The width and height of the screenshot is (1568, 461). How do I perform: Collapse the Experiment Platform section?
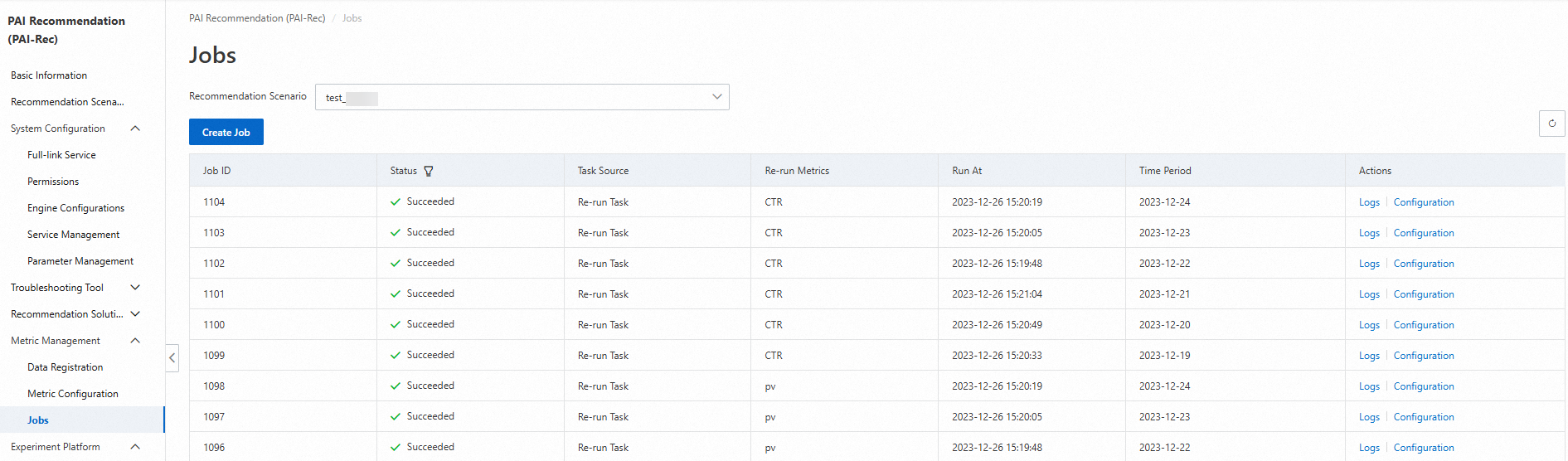pyautogui.click(x=135, y=447)
